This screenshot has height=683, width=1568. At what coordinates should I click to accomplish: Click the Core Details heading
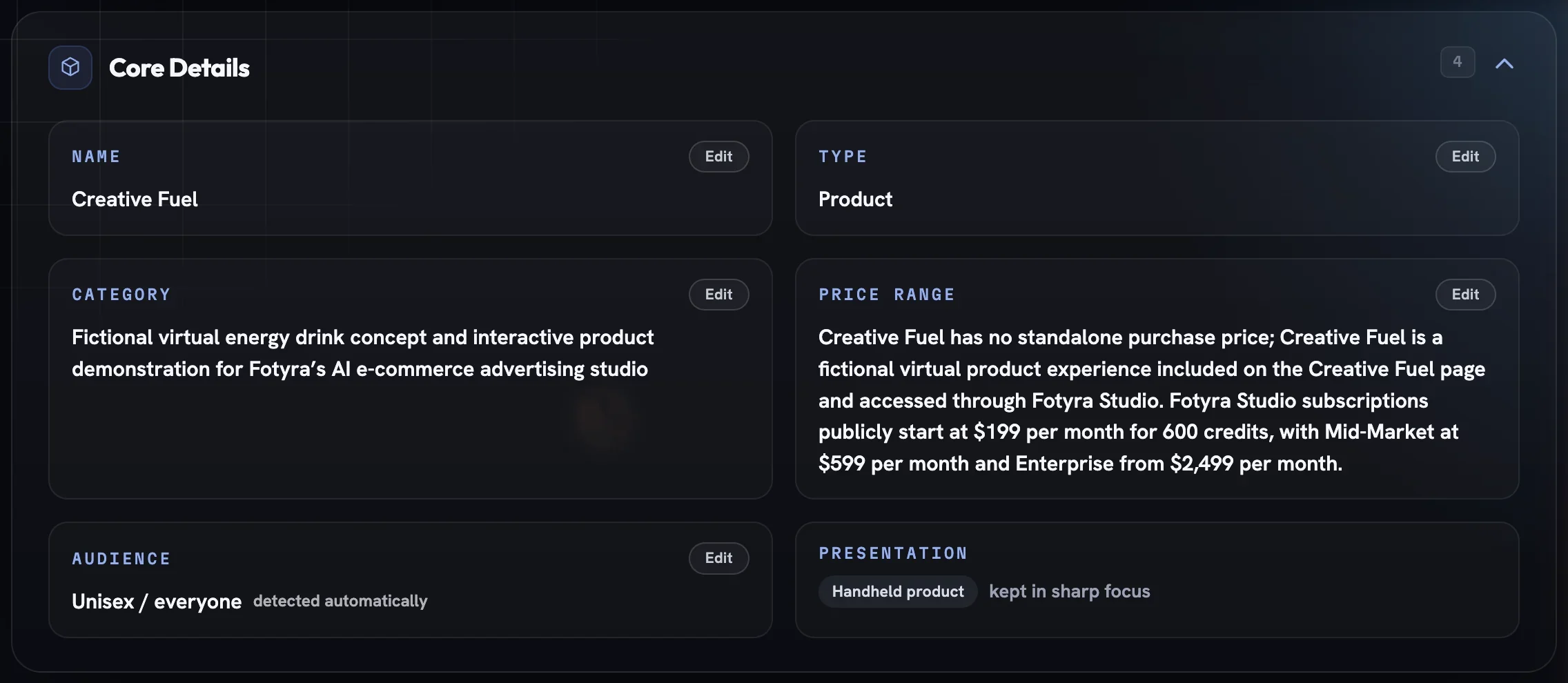pyautogui.click(x=179, y=68)
